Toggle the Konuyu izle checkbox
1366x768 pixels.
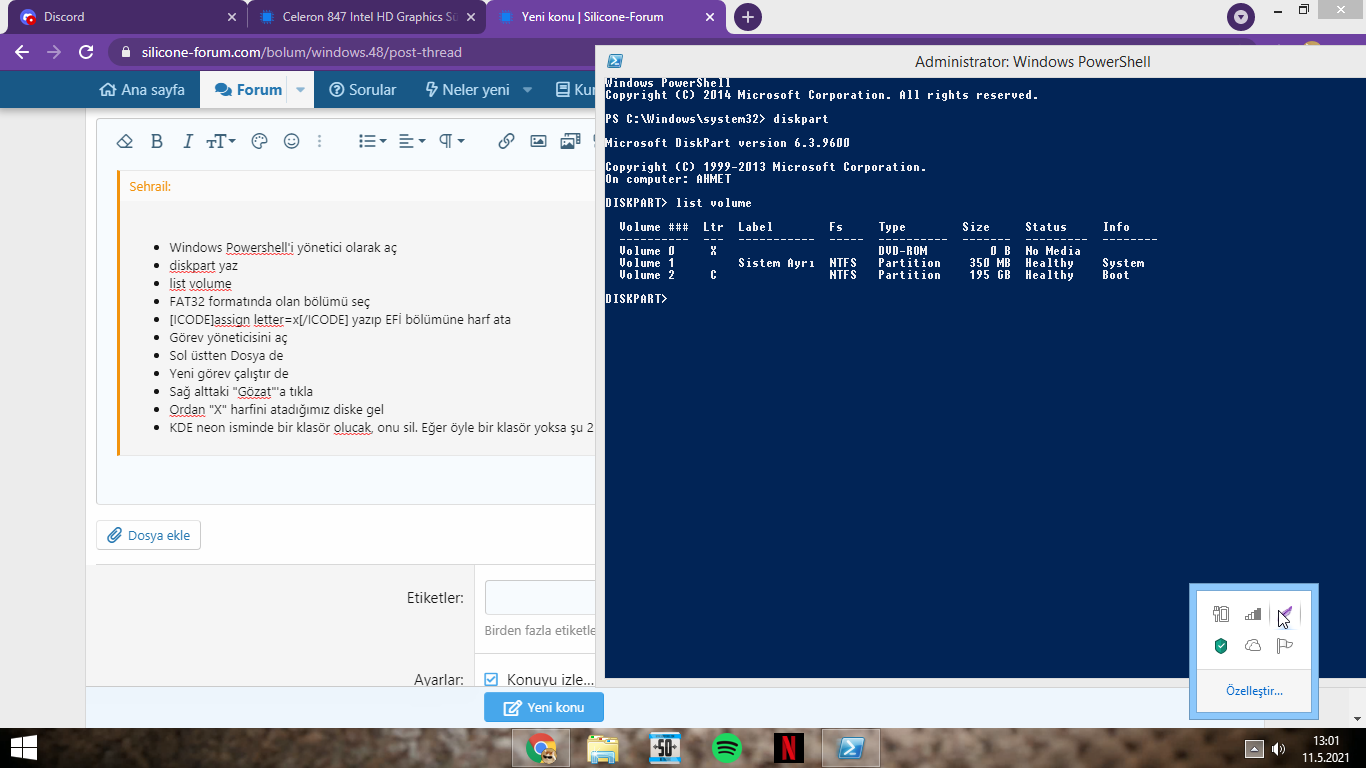491,680
